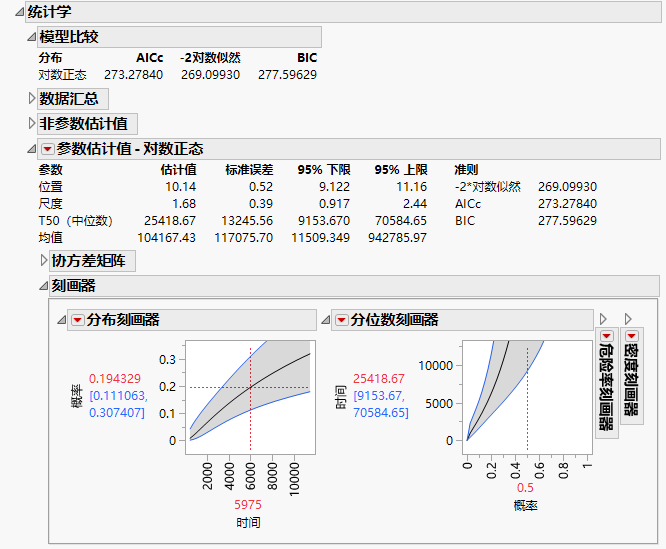This screenshot has width=666, height=549.
Task: Click the 942785.97 upper limit value
Action: [x=398, y=238]
